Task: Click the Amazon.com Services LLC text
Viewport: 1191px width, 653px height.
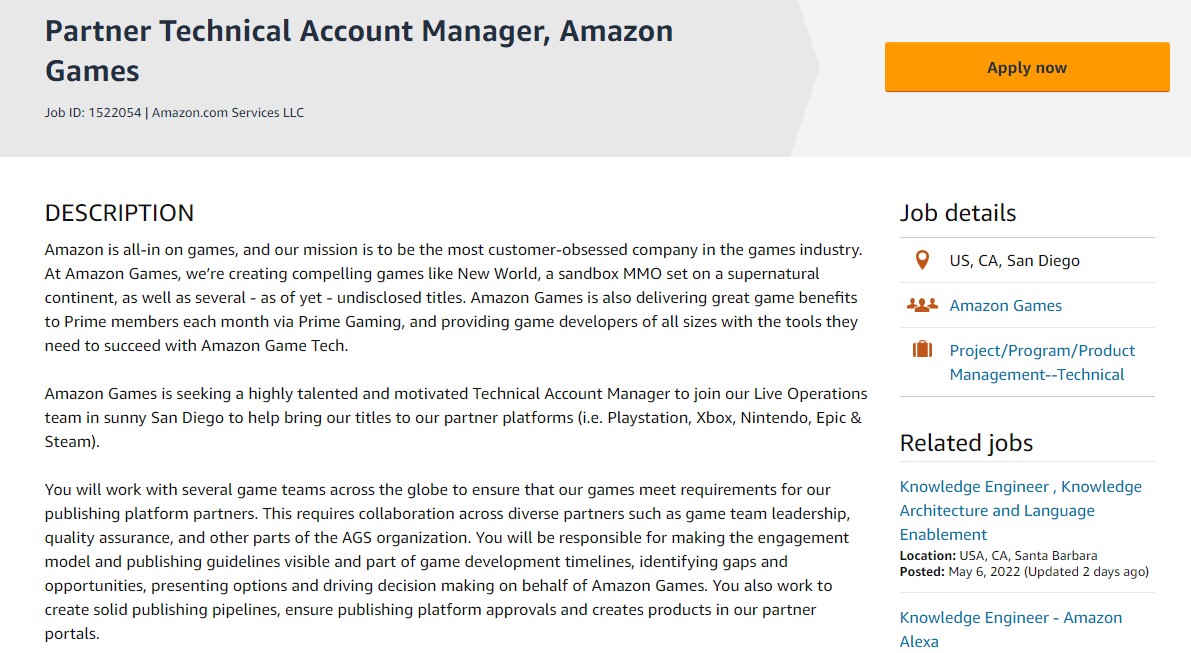Action: click(x=228, y=112)
